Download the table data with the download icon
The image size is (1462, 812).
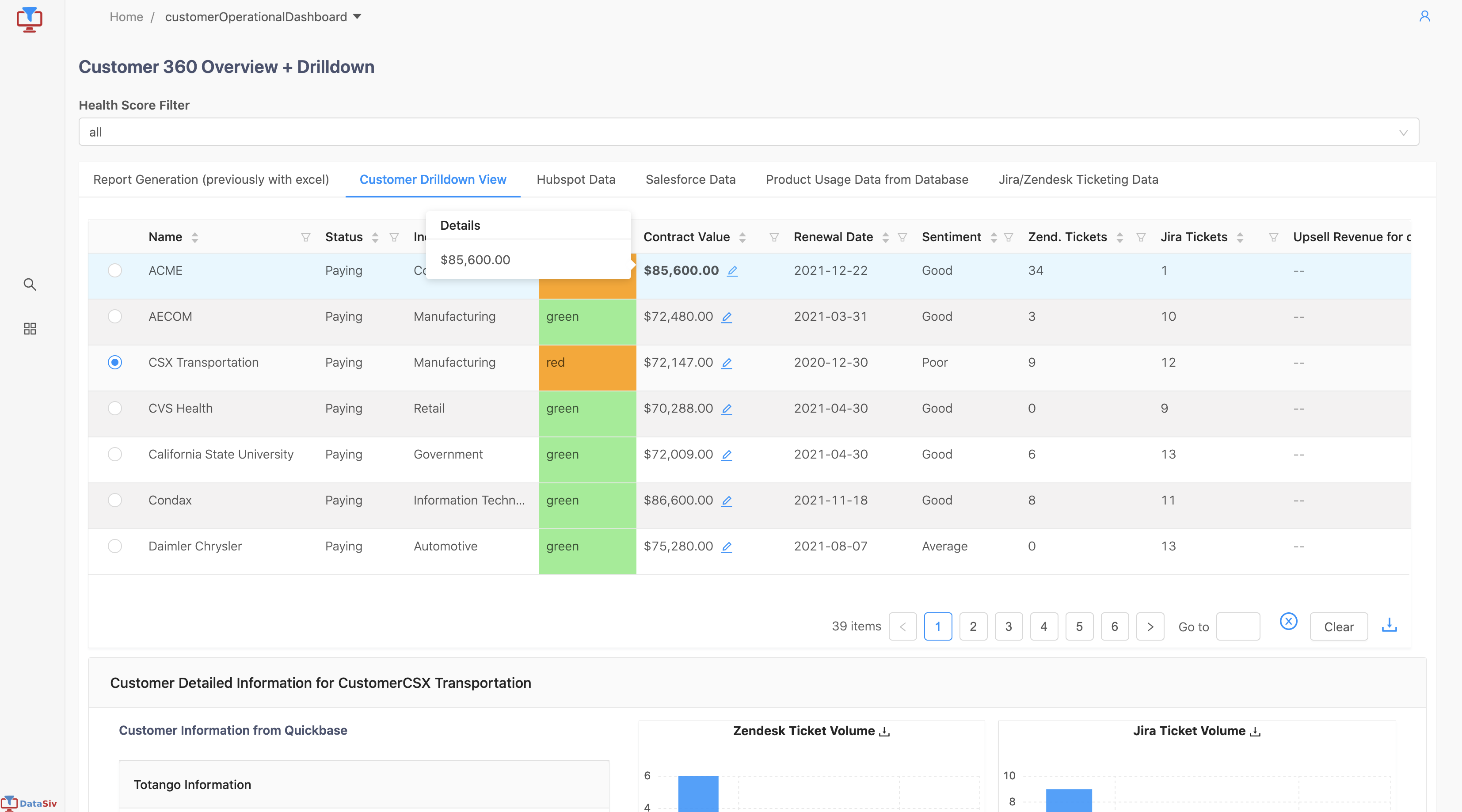coord(1390,625)
